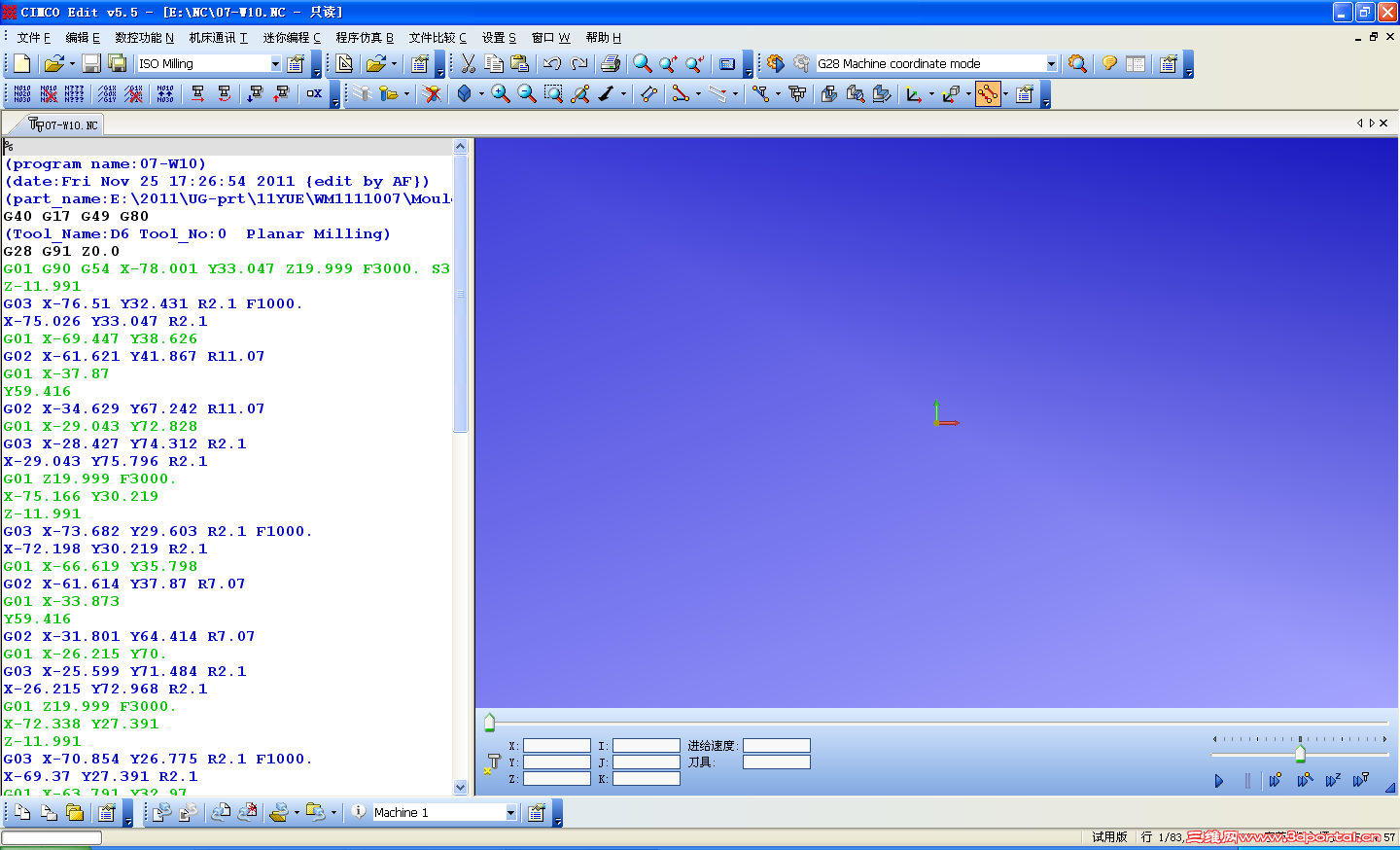Click the solid stock simulation icon
1400x850 pixels.
[828, 94]
